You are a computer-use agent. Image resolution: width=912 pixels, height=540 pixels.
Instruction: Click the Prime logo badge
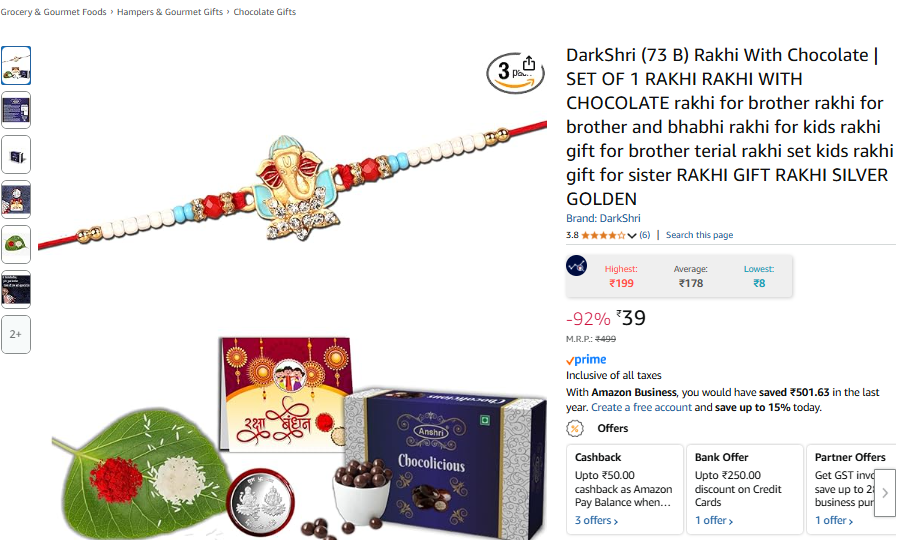click(x=586, y=359)
